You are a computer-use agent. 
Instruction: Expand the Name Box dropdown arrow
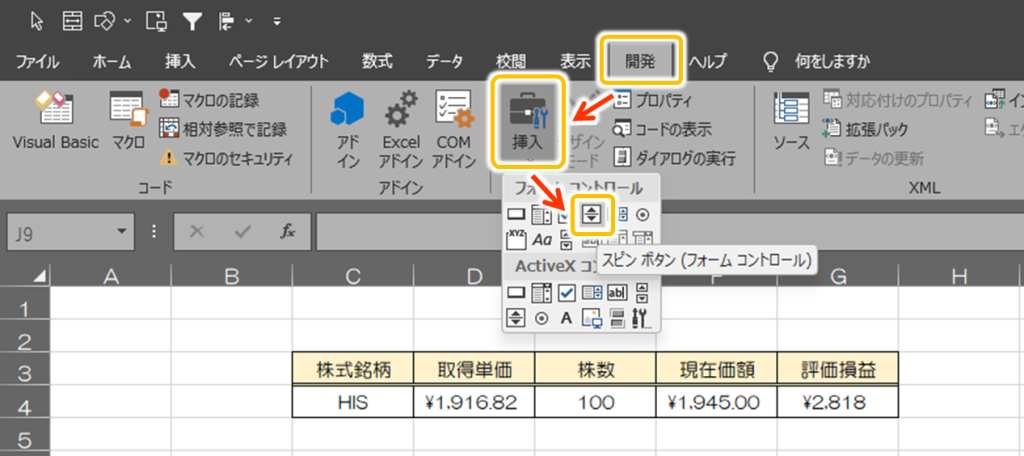click(x=121, y=231)
